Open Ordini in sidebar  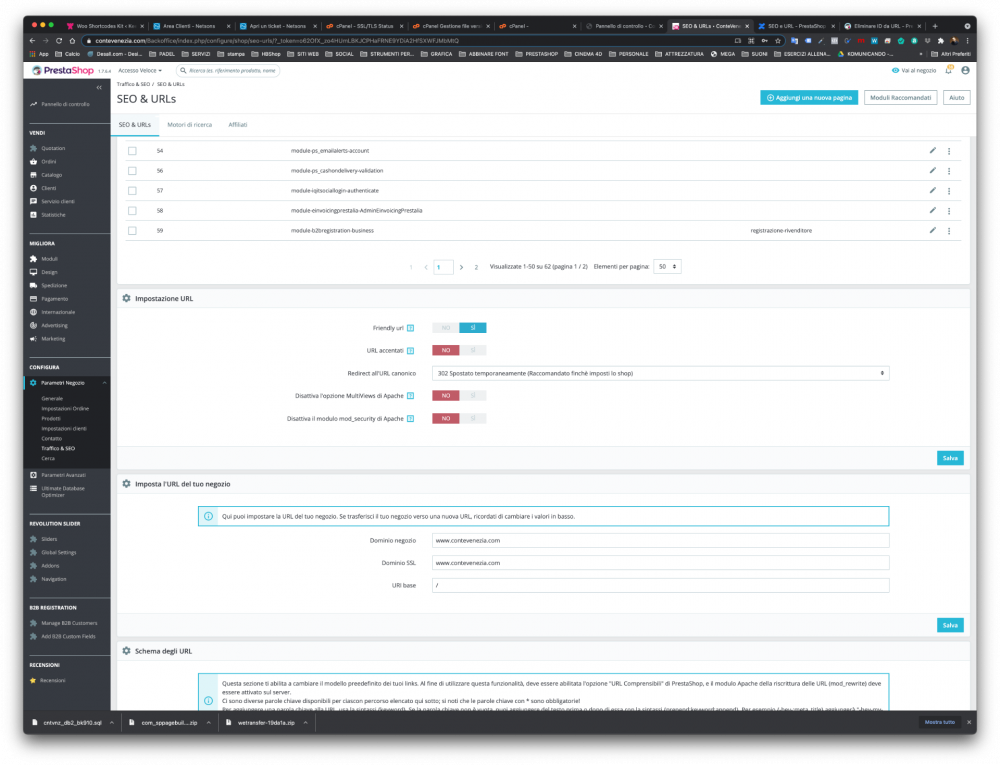click(48, 161)
